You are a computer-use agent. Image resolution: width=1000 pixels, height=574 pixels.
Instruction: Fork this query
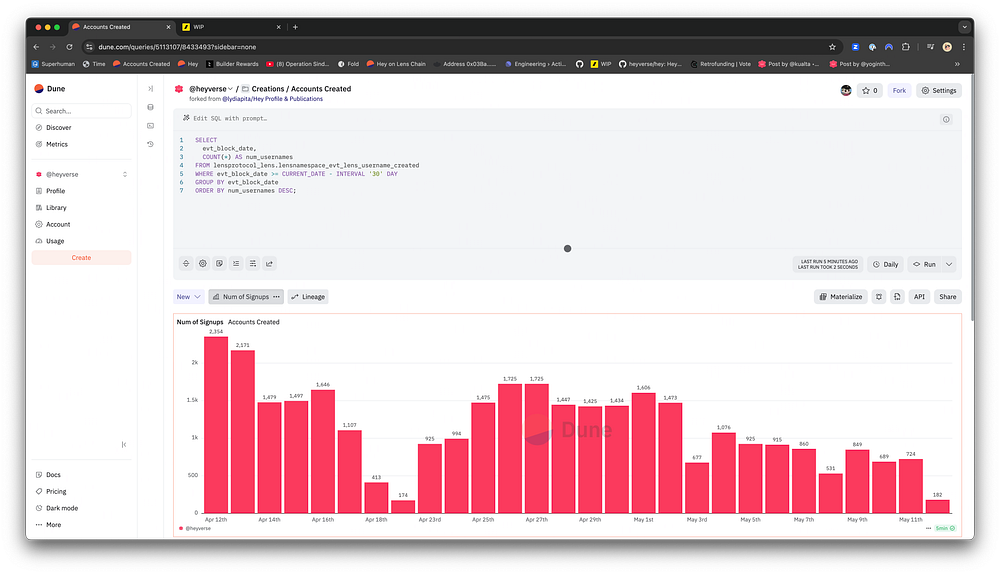pos(899,91)
